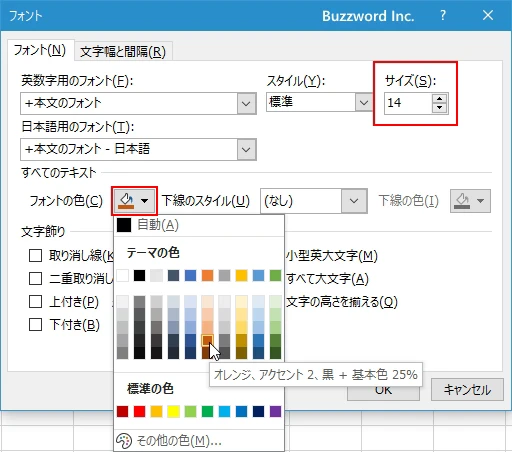Pick the purple standard color swatch
512x452 pixels.
click(x=275, y=412)
